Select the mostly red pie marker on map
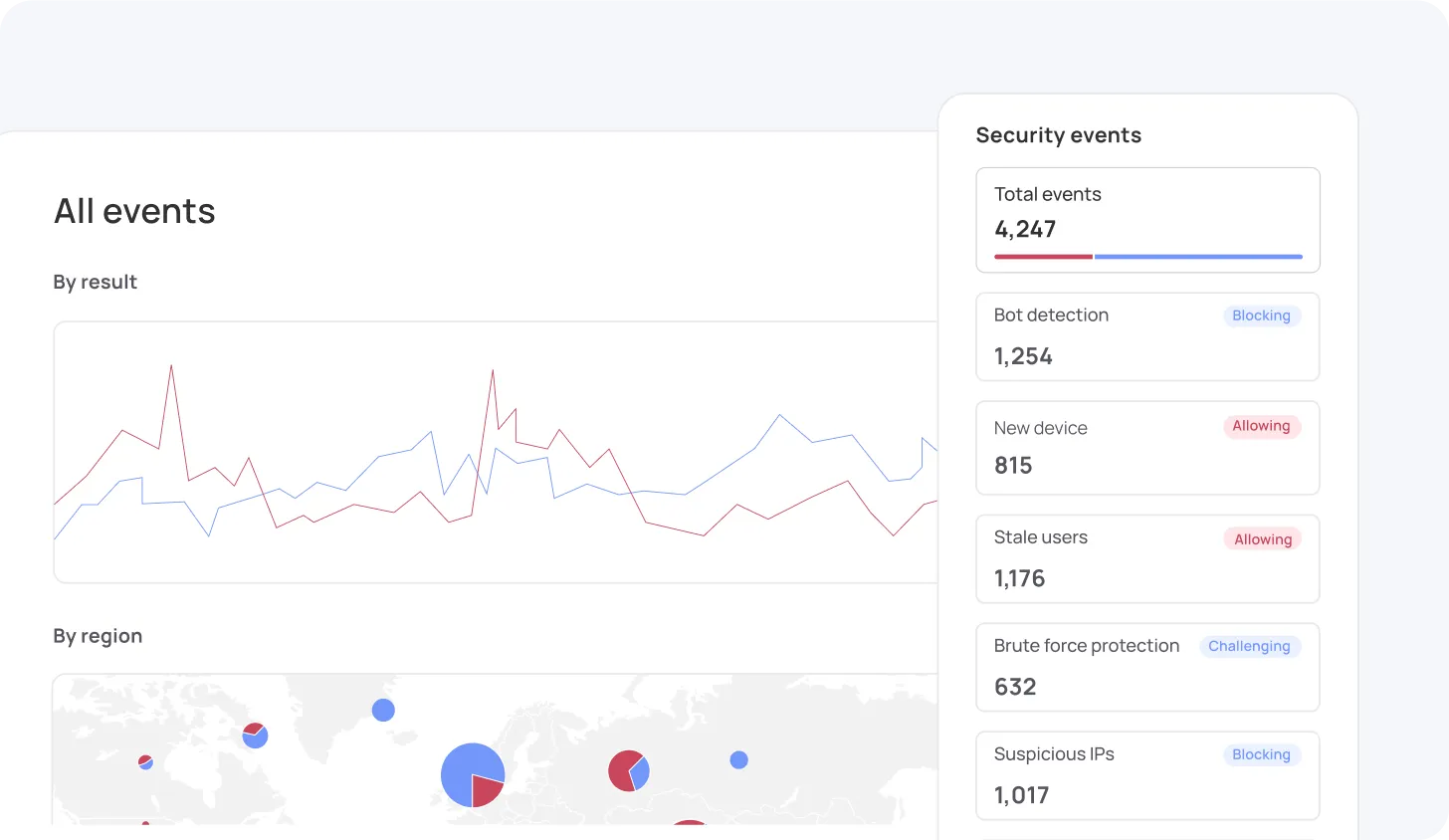 click(628, 770)
